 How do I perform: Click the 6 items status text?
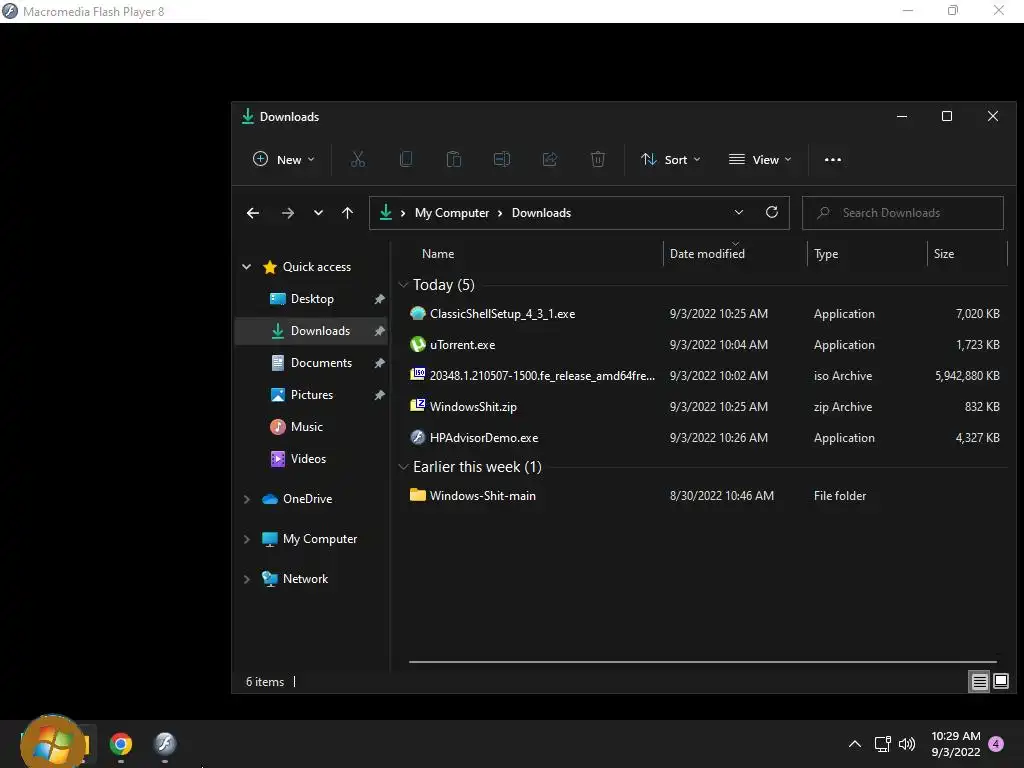264,682
